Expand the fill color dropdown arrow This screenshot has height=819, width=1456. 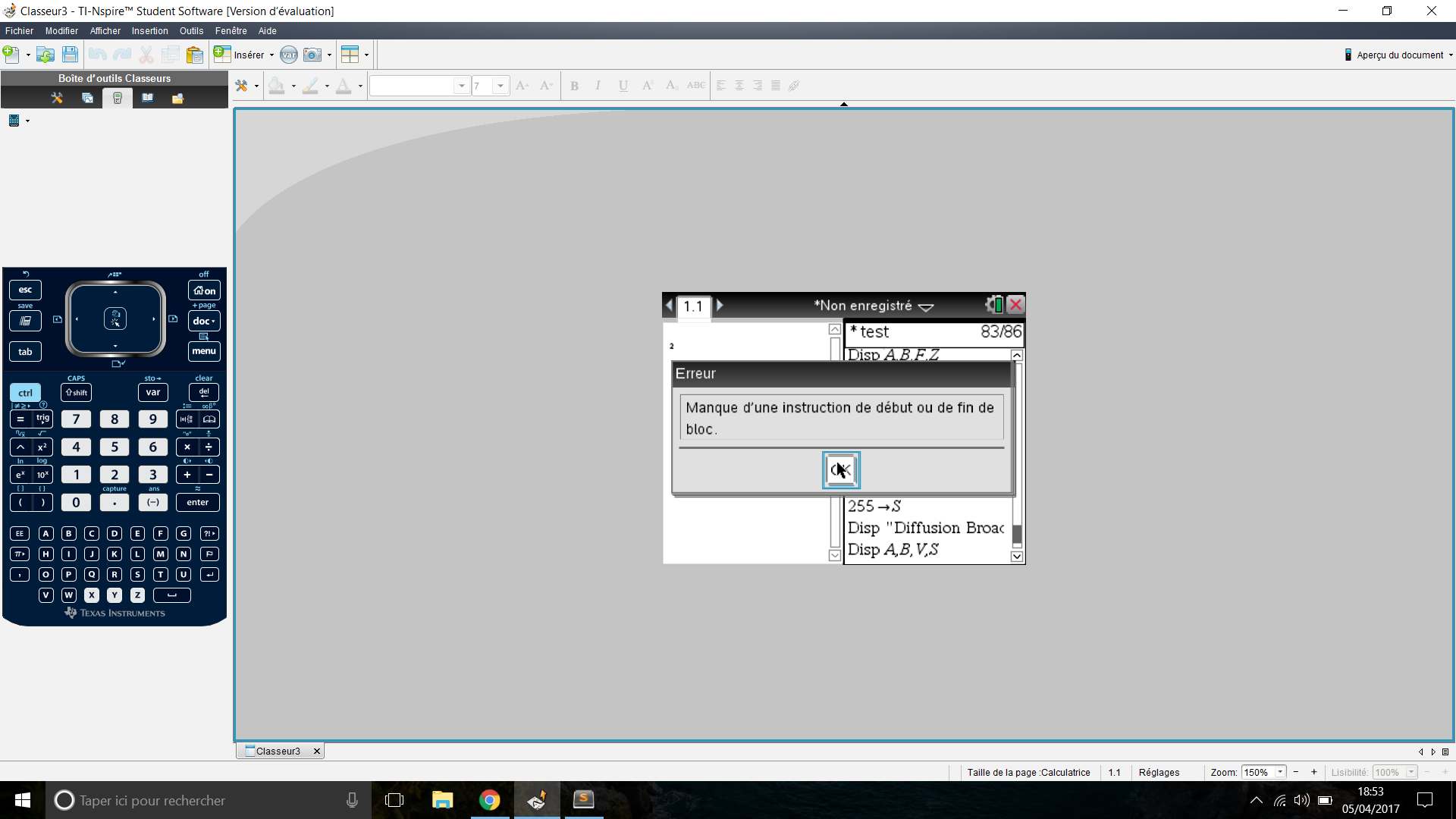tap(293, 86)
